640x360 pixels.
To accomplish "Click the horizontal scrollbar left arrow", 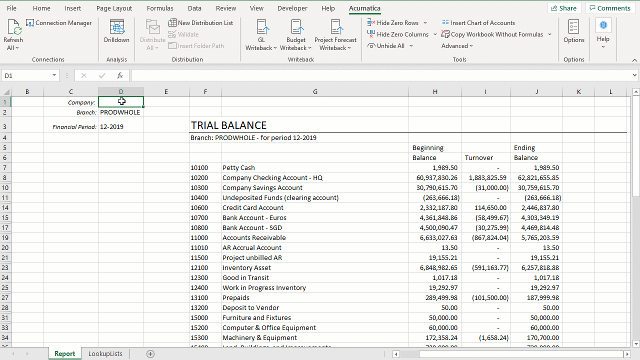I will click(396, 354).
